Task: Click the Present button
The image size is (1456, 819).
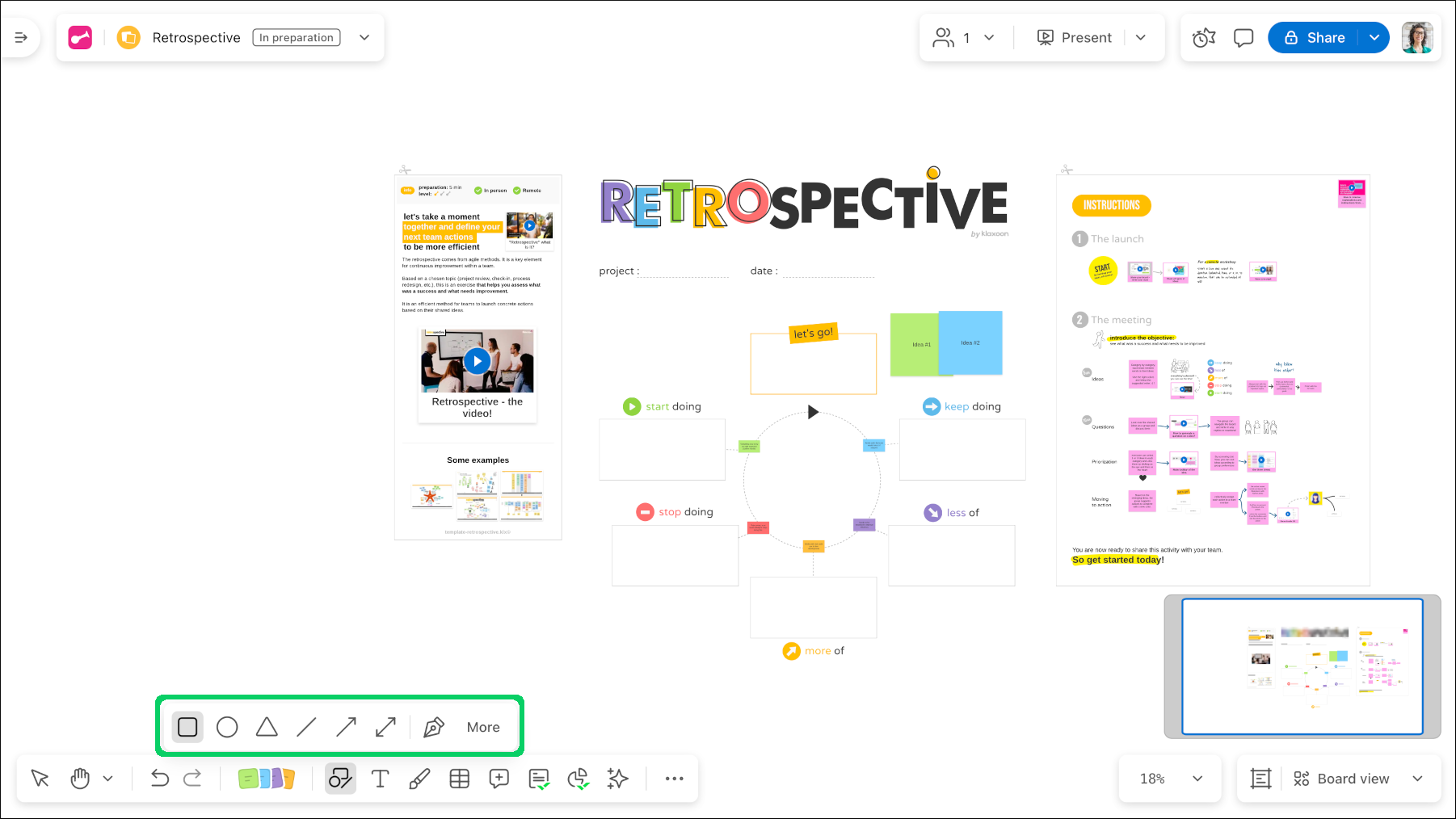Action: pyautogui.click(x=1074, y=38)
